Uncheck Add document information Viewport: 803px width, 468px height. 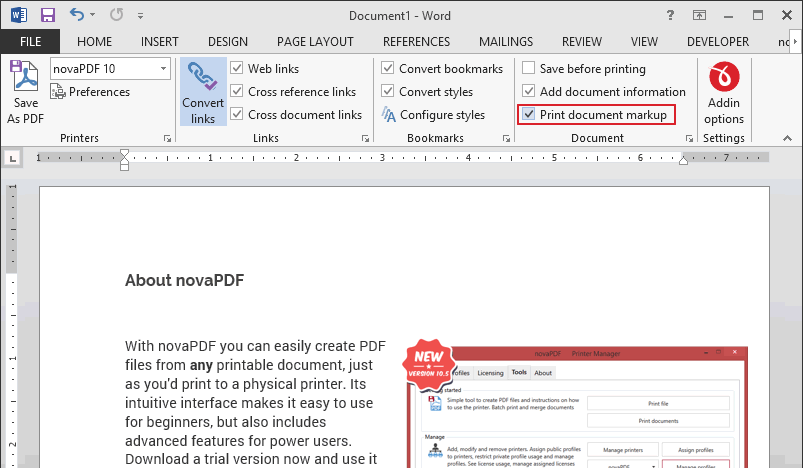[529, 91]
